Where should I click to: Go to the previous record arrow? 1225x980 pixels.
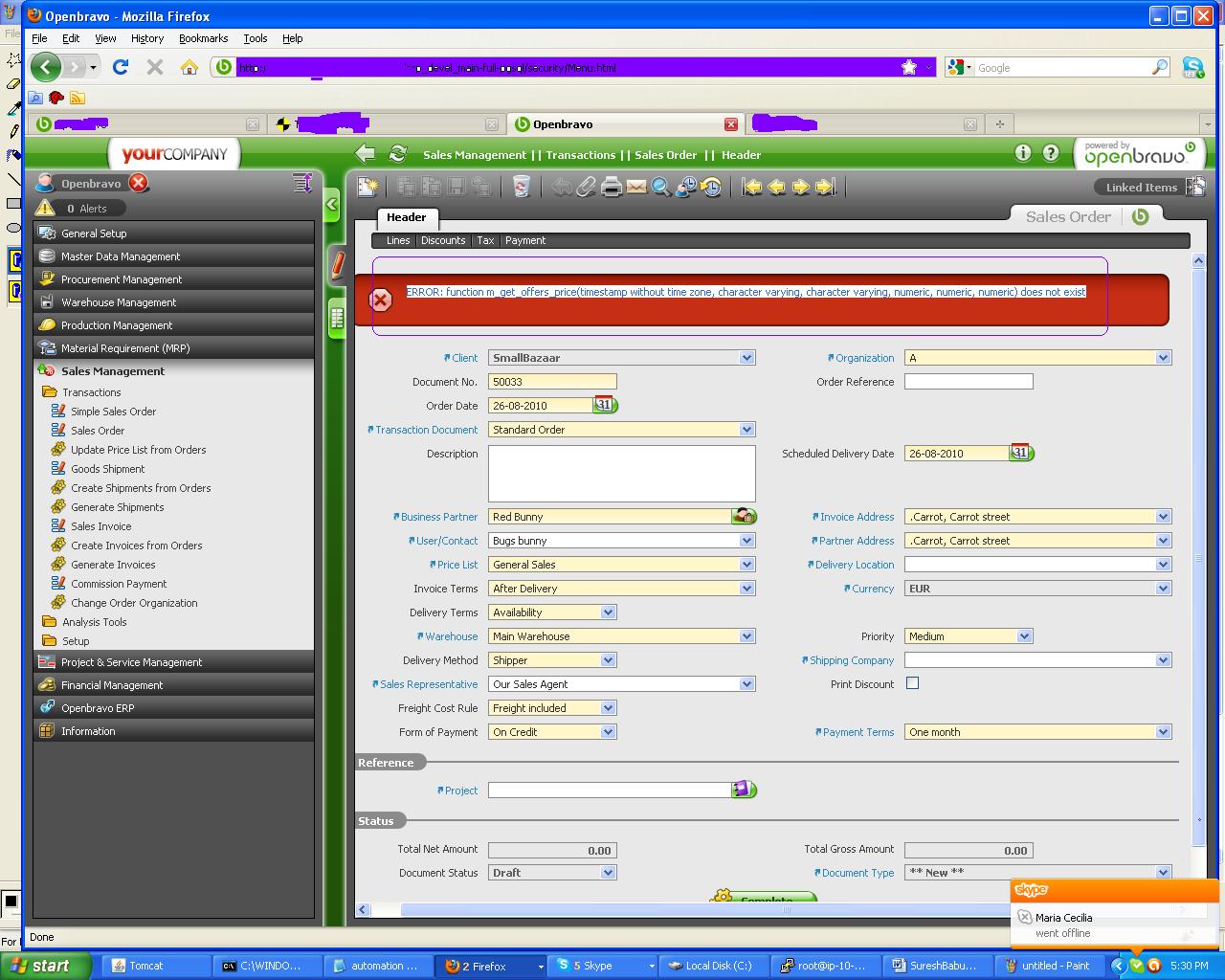pos(776,187)
